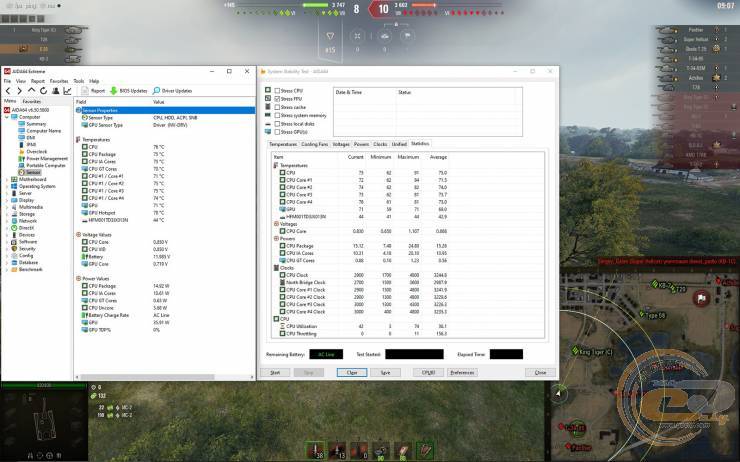
Task: Open the View menu in AIDA64
Action: tap(21, 81)
